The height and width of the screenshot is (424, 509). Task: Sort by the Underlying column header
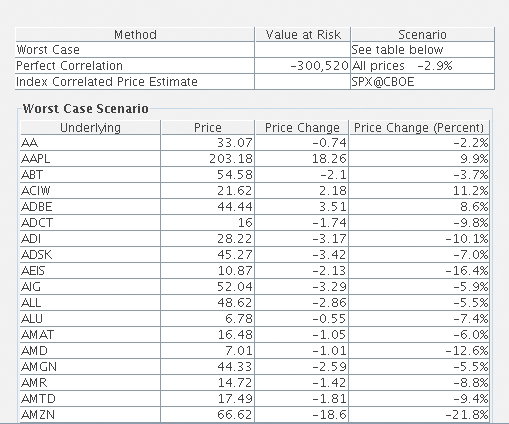pos(90,128)
